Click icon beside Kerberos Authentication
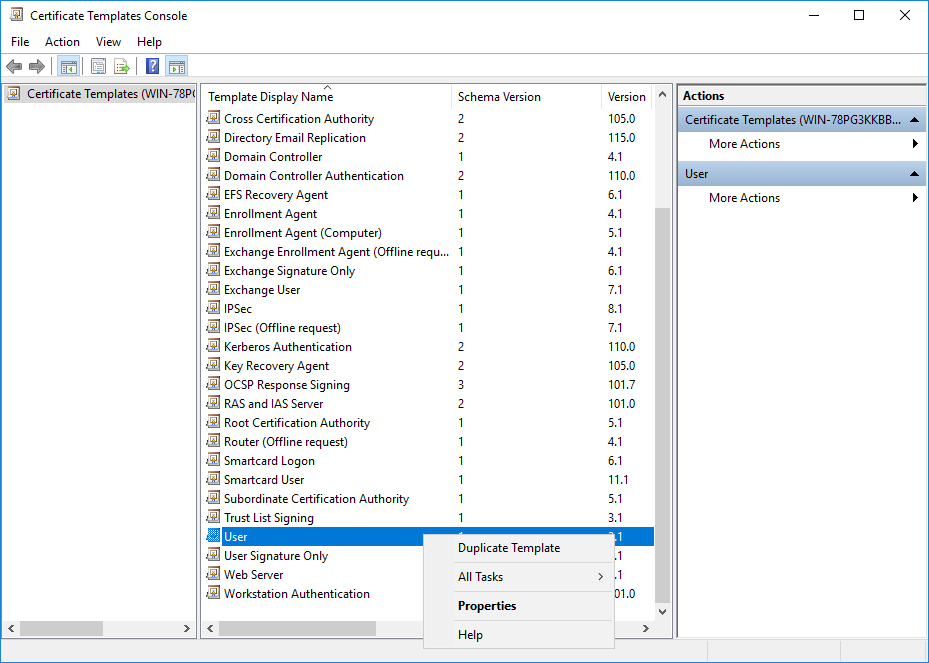The image size is (929, 663). coord(213,346)
